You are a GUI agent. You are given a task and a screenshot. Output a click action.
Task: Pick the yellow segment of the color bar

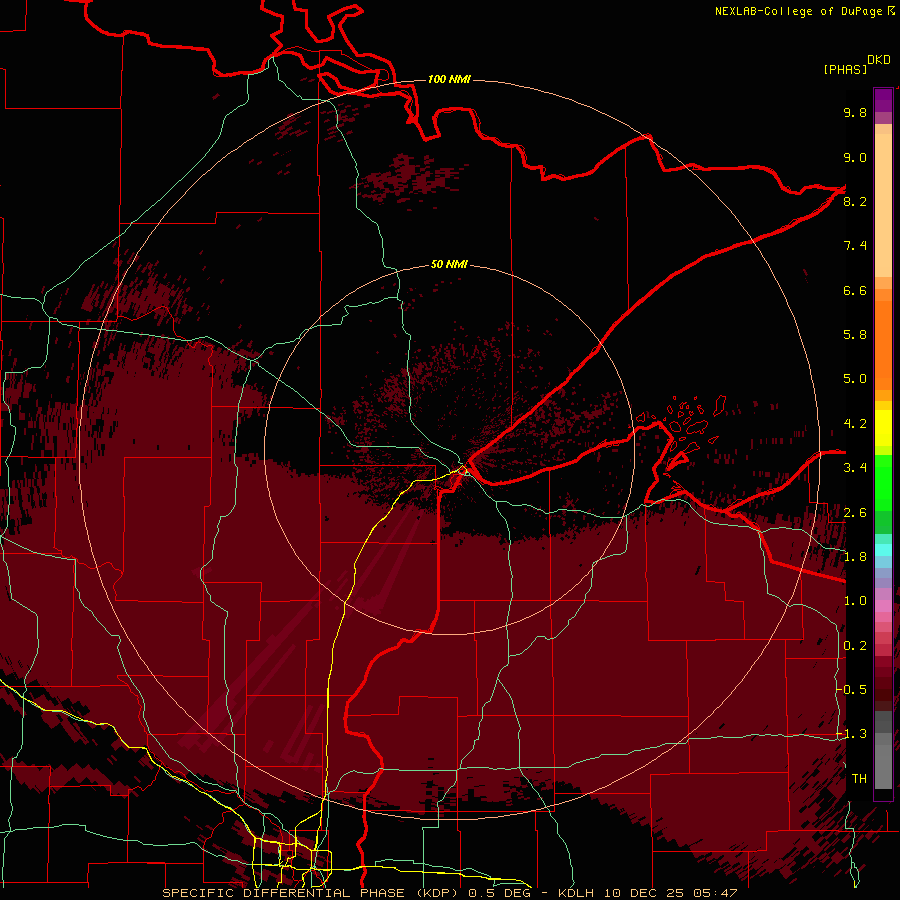[x=883, y=428]
